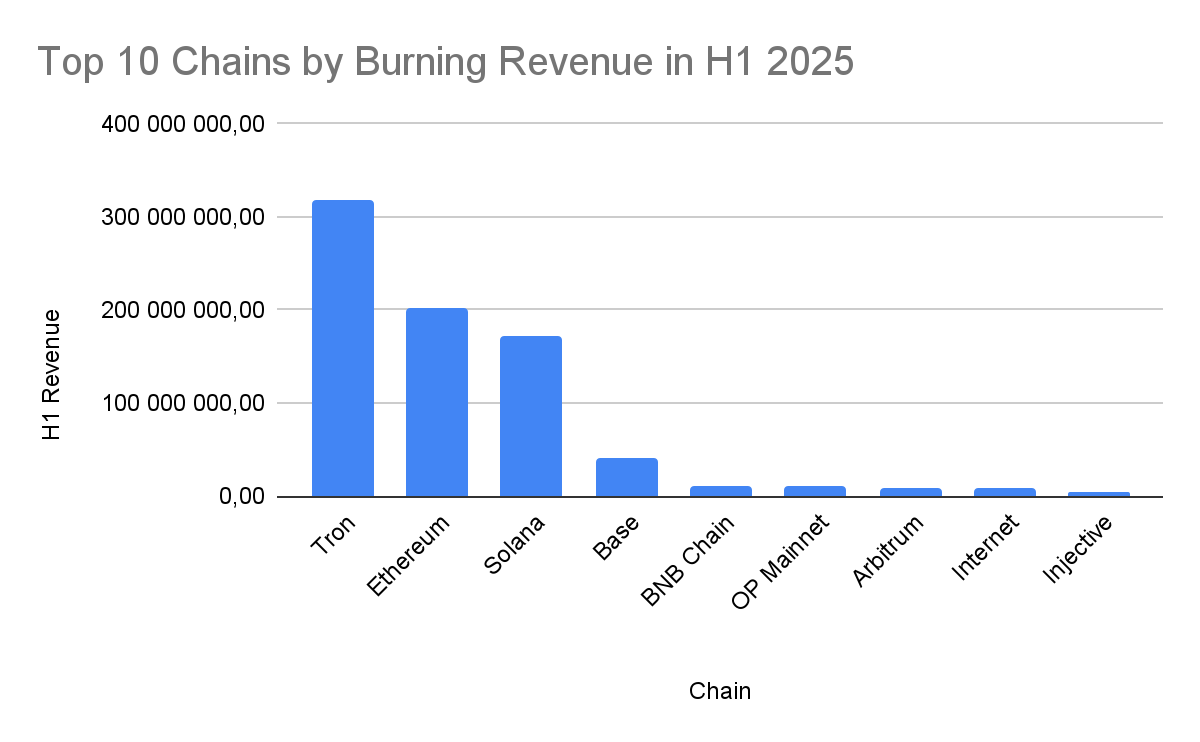Viewport: 1200px width, 742px height.
Task: Click the 0,00 y-axis value
Action: (x=242, y=497)
